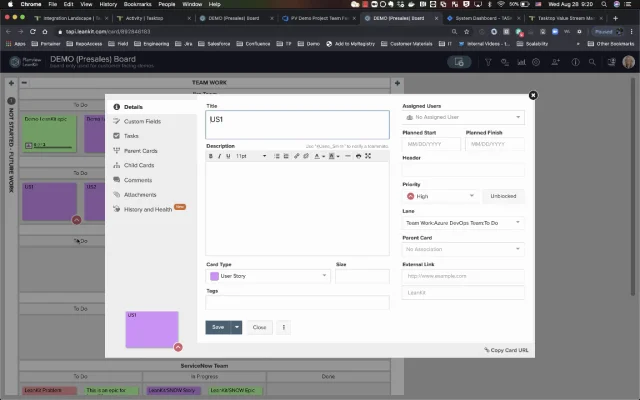Image resolution: width=640 pixels, height=400 pixels.
Task: Insert bulleted list in description
Action: click(x=277, y=156)
